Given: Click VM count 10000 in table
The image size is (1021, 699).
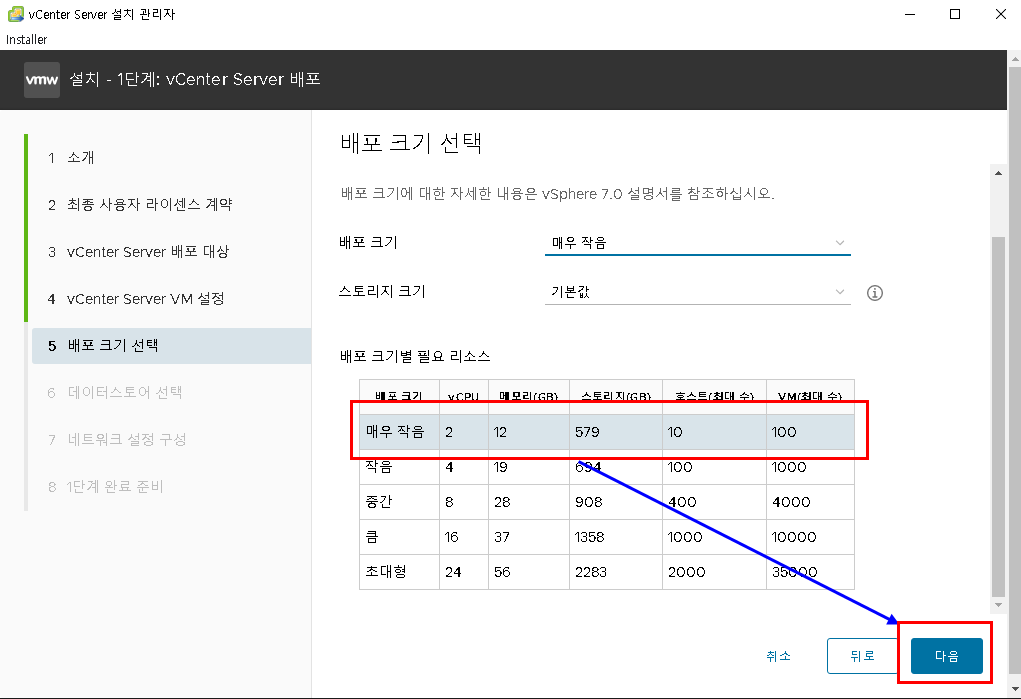Looking at the screenshot, I should pos(794,537).
